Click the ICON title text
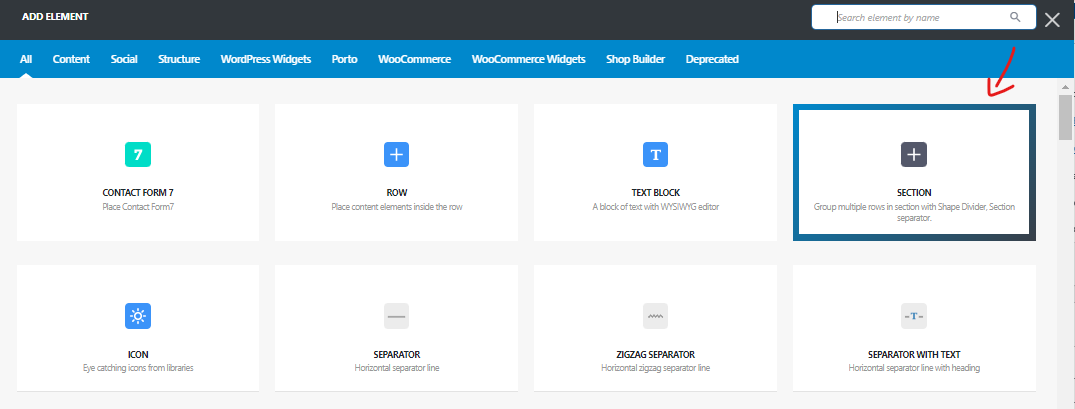Screen dimensions: 1075x409 tap(138, 355)
